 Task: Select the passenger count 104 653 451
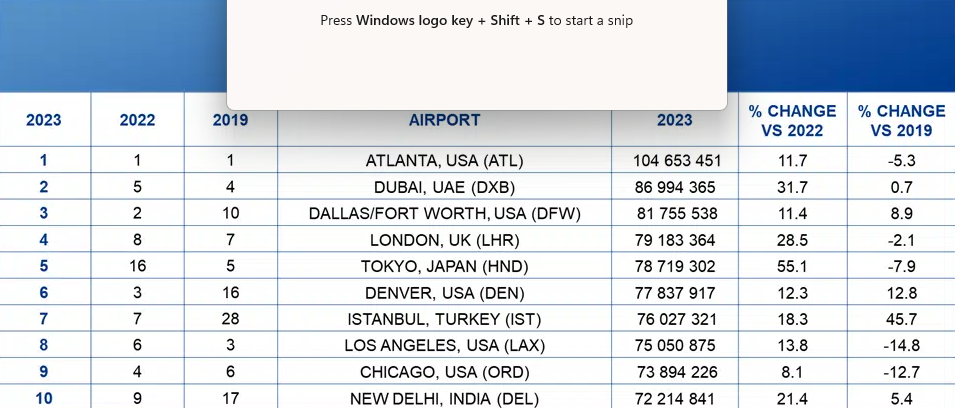[x=677, y=160]
